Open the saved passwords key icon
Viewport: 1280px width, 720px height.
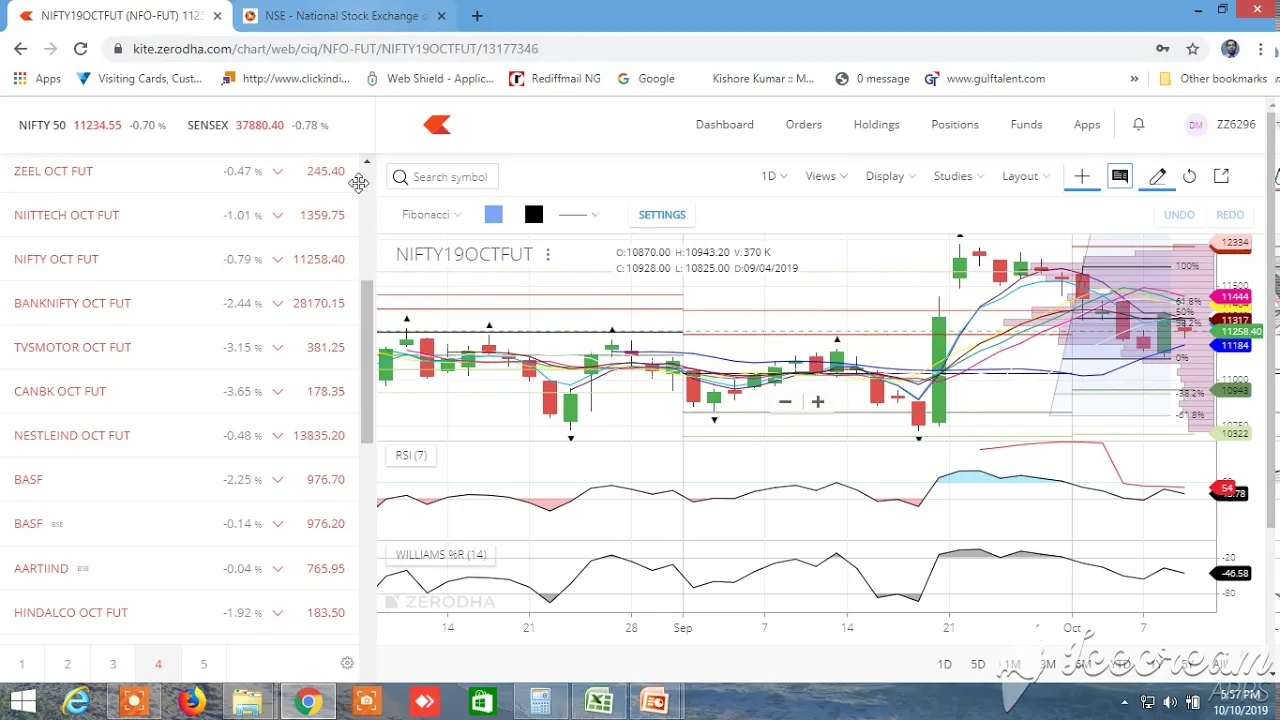(1162, 48)
